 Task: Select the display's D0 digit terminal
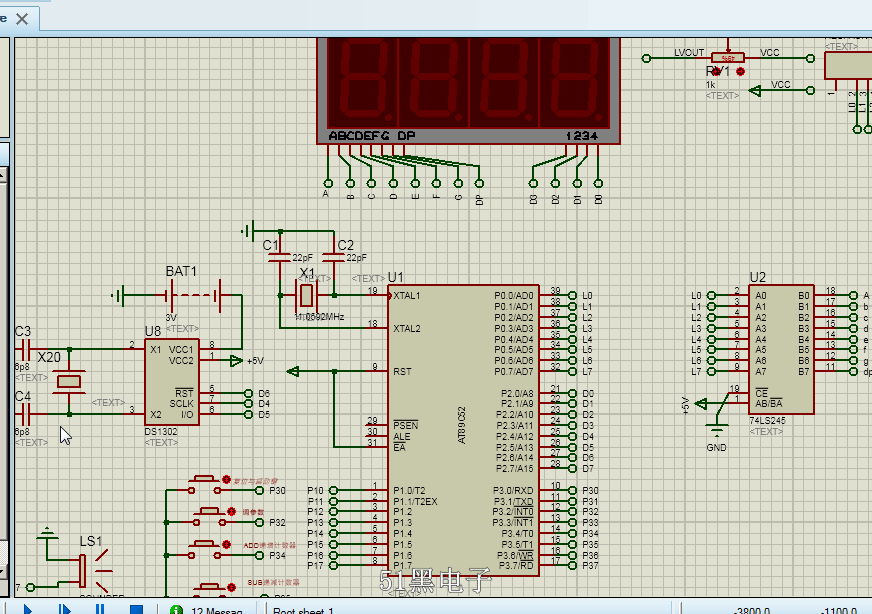[598, 184]
